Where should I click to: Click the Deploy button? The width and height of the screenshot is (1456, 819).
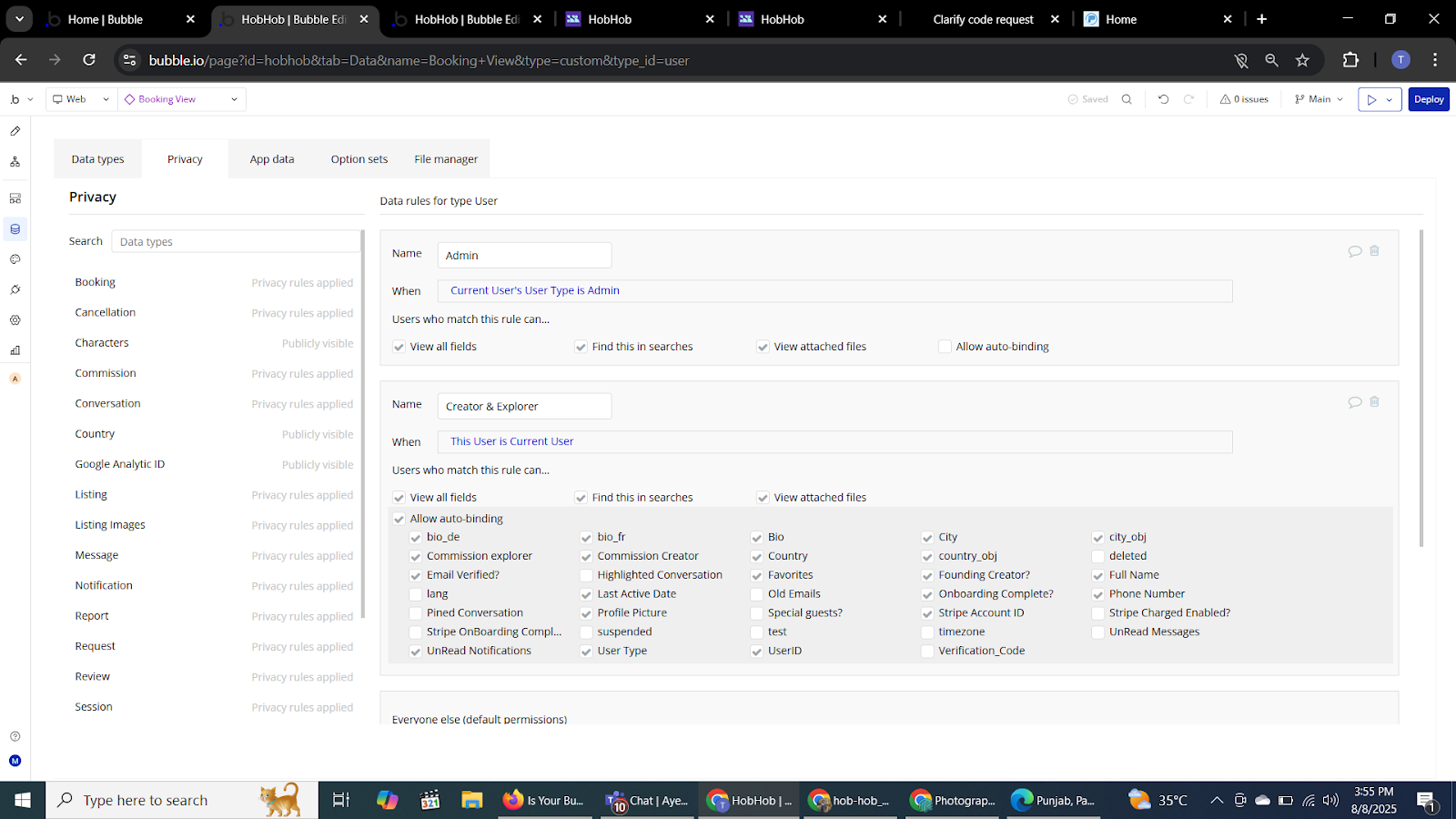pyautogui.click(x=1429, y=99)
